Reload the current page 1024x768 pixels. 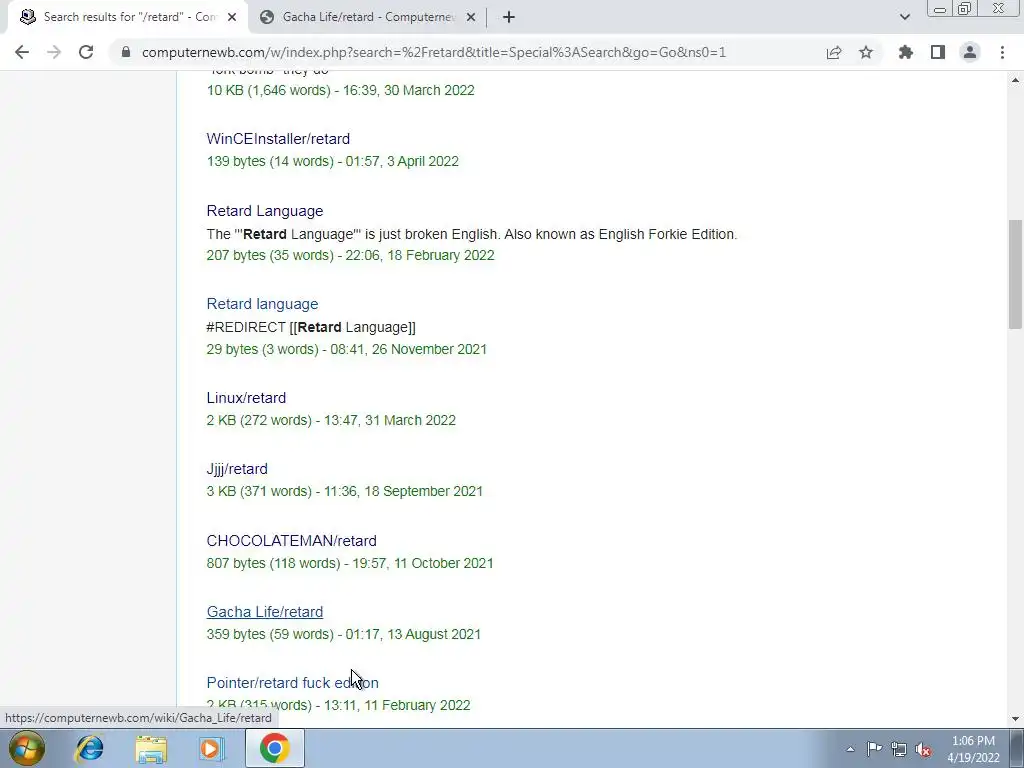coord(86,52)
